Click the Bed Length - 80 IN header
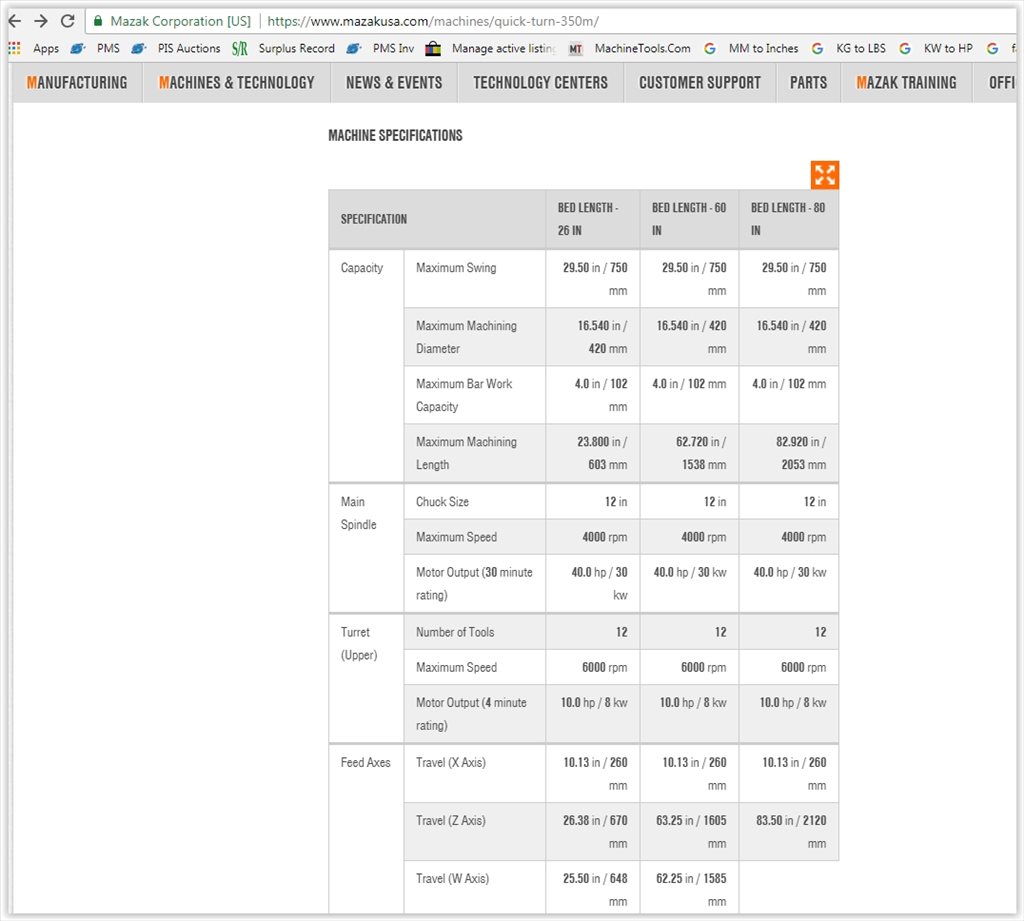1024x921 pixels. pos(788,219)
